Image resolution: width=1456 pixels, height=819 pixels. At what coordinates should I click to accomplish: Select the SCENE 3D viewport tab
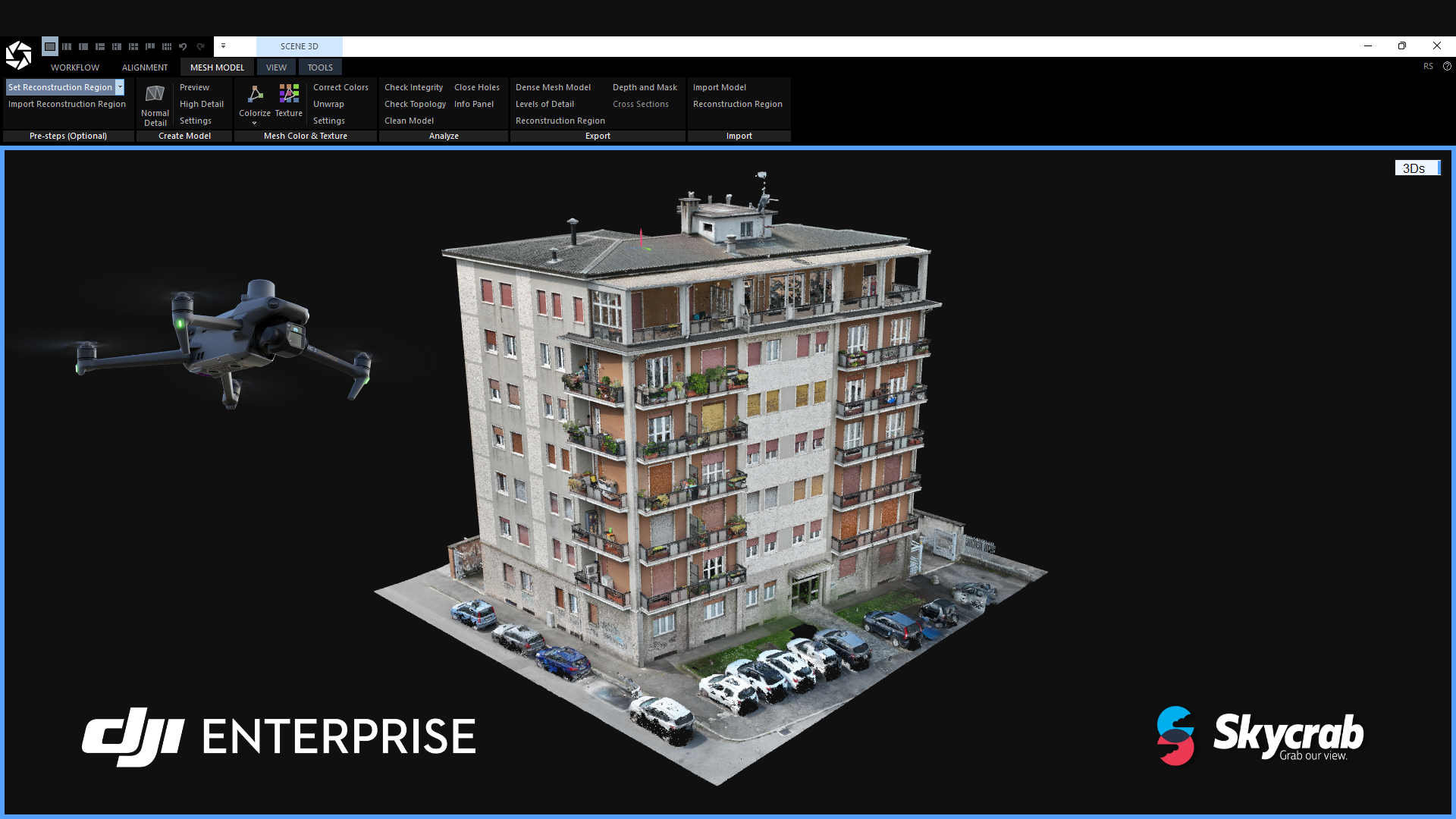[x=299, y=46]
